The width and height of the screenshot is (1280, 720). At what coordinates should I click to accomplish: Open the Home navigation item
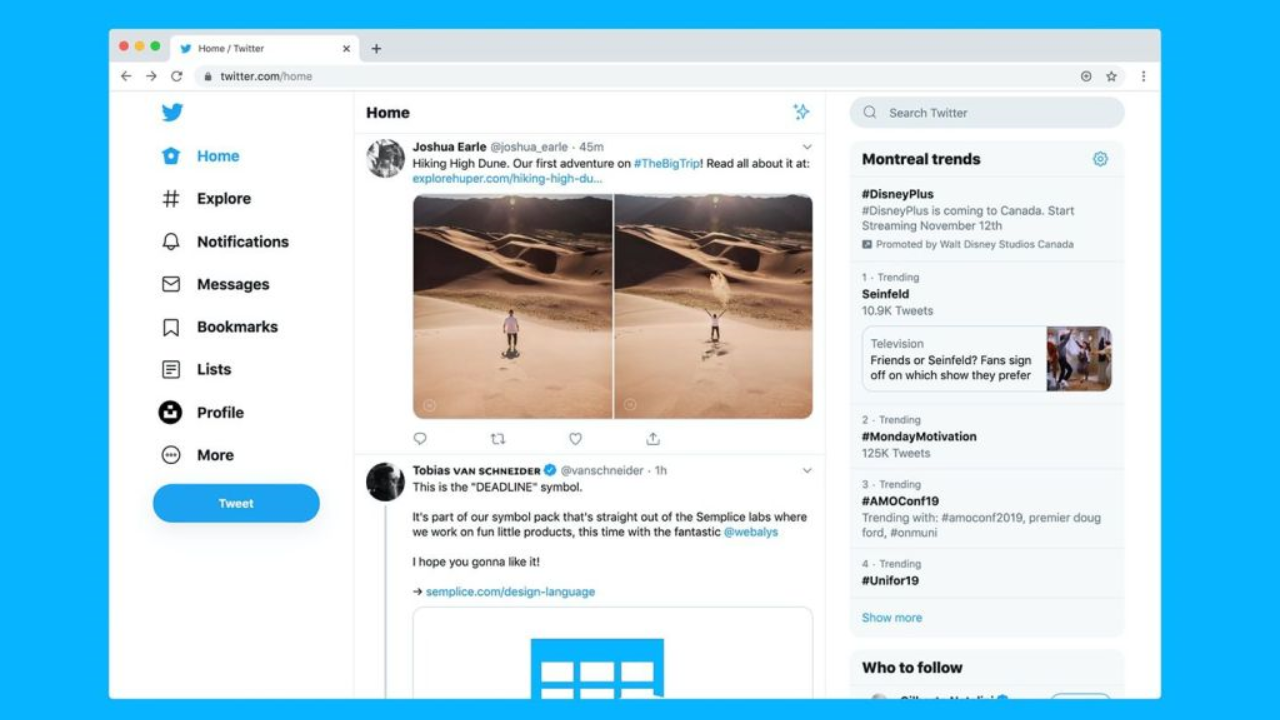(200, 156)
